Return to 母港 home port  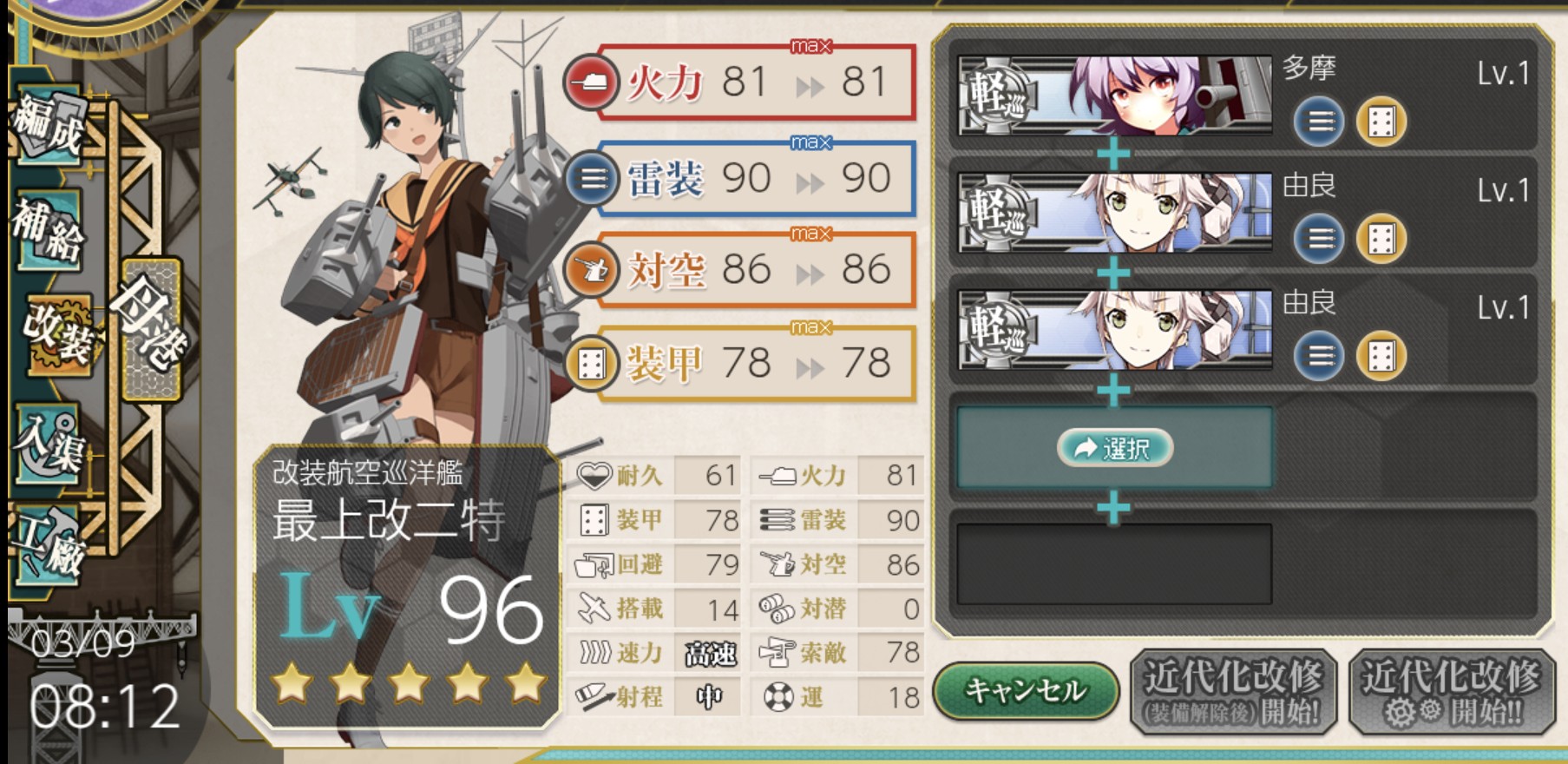point(151,330)
